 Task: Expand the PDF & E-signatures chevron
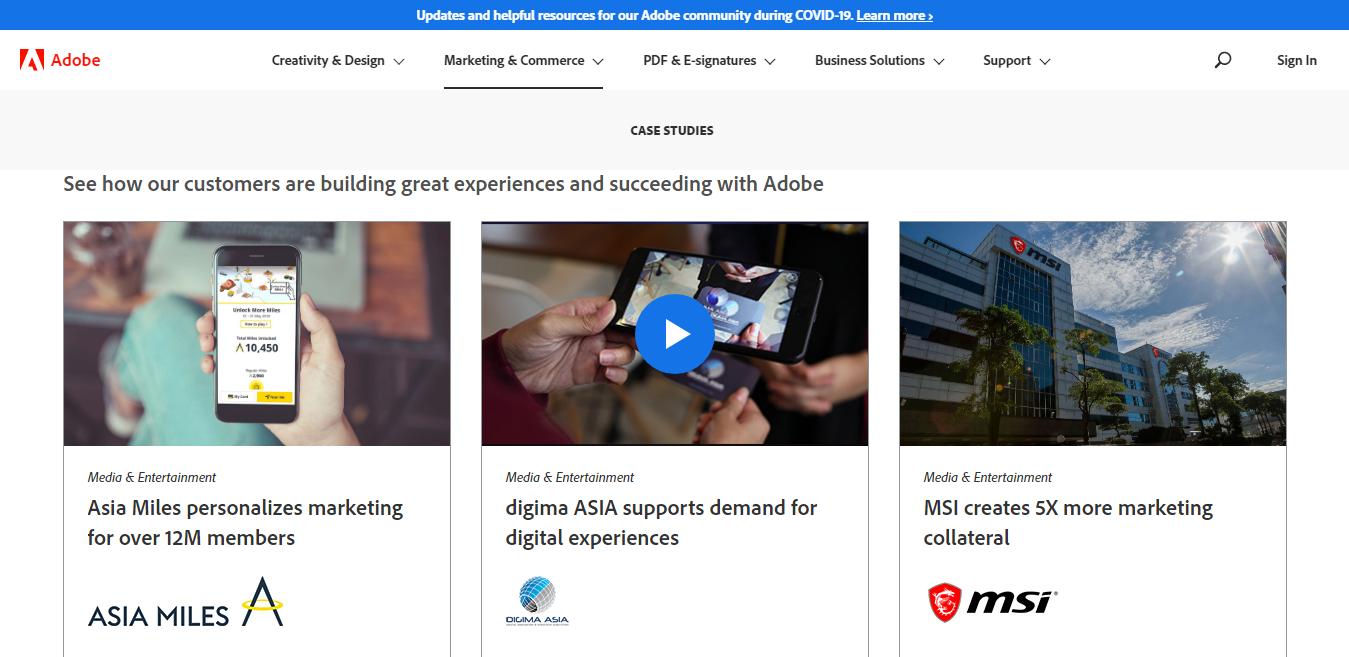(x=770, y=61)
